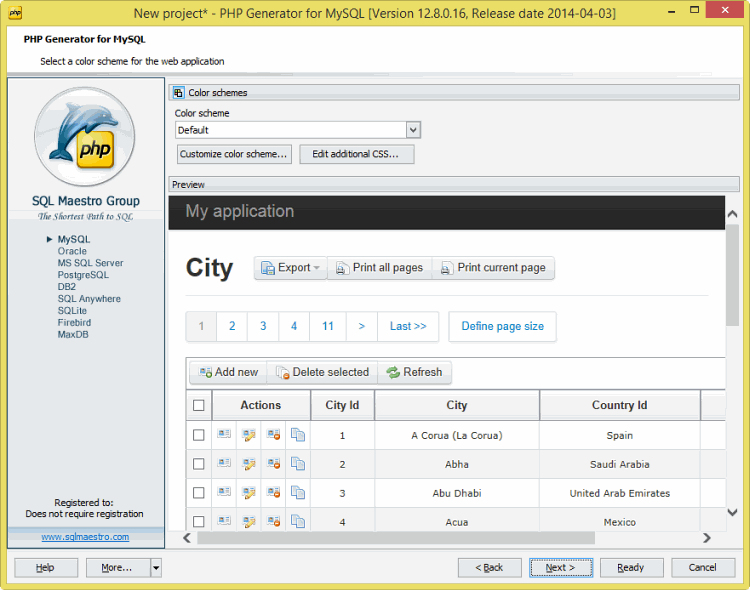Select Oracle in the product list
The width and height of the screenshot is (750, 590).
tap(72, 251)
